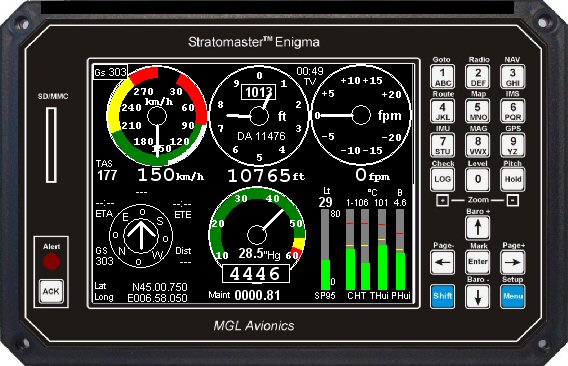Click the Baro+ up arrow key

[x=477, y=228]
